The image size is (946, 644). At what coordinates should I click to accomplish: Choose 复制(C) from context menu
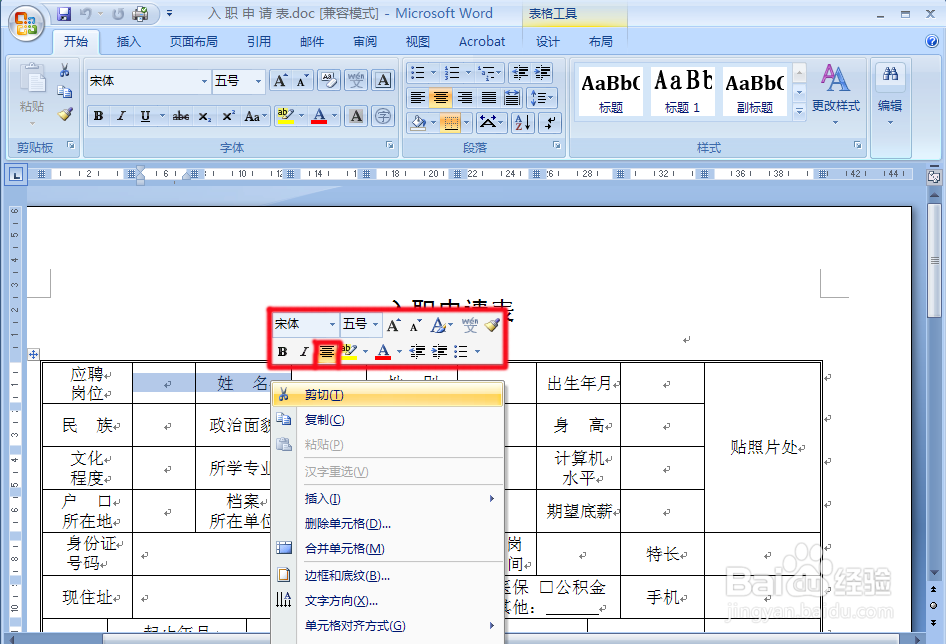point(387,419)
